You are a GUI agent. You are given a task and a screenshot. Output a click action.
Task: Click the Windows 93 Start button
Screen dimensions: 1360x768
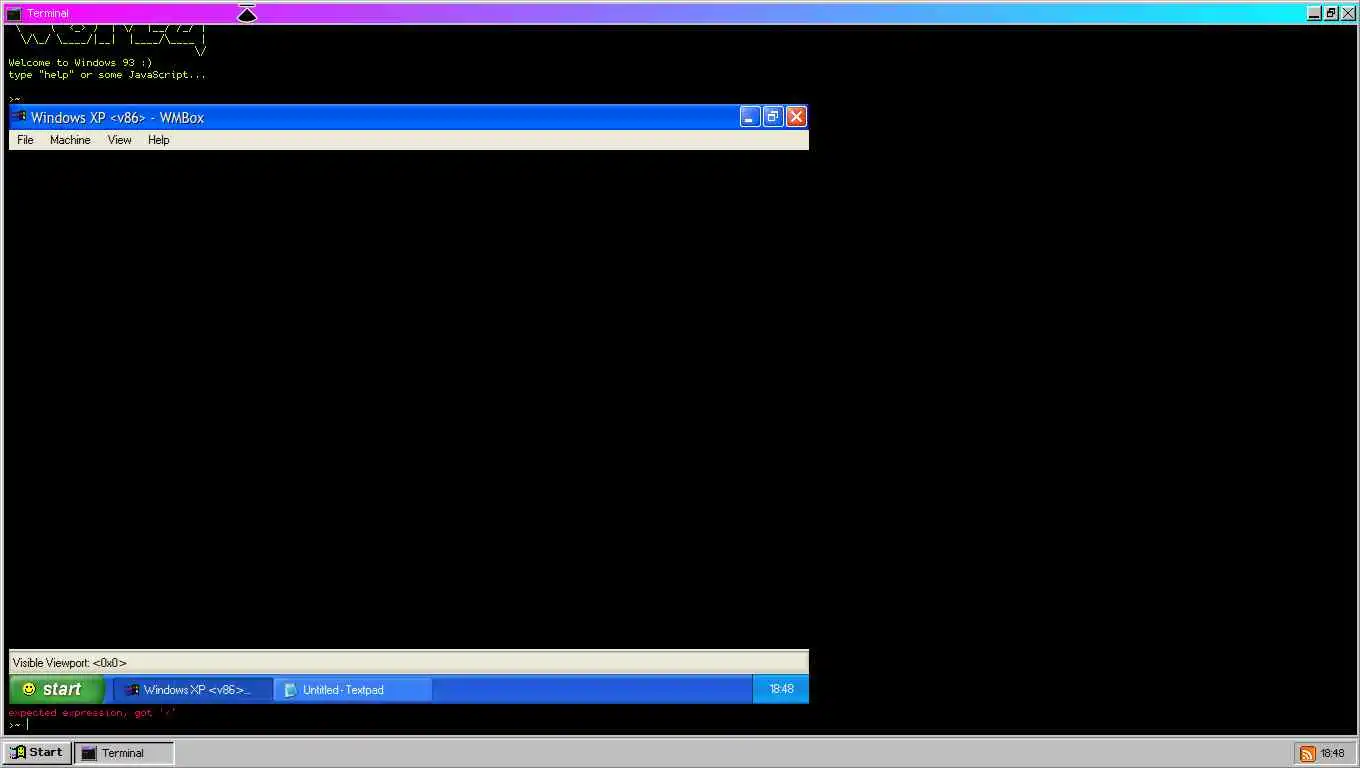click(x=37, y=753)
